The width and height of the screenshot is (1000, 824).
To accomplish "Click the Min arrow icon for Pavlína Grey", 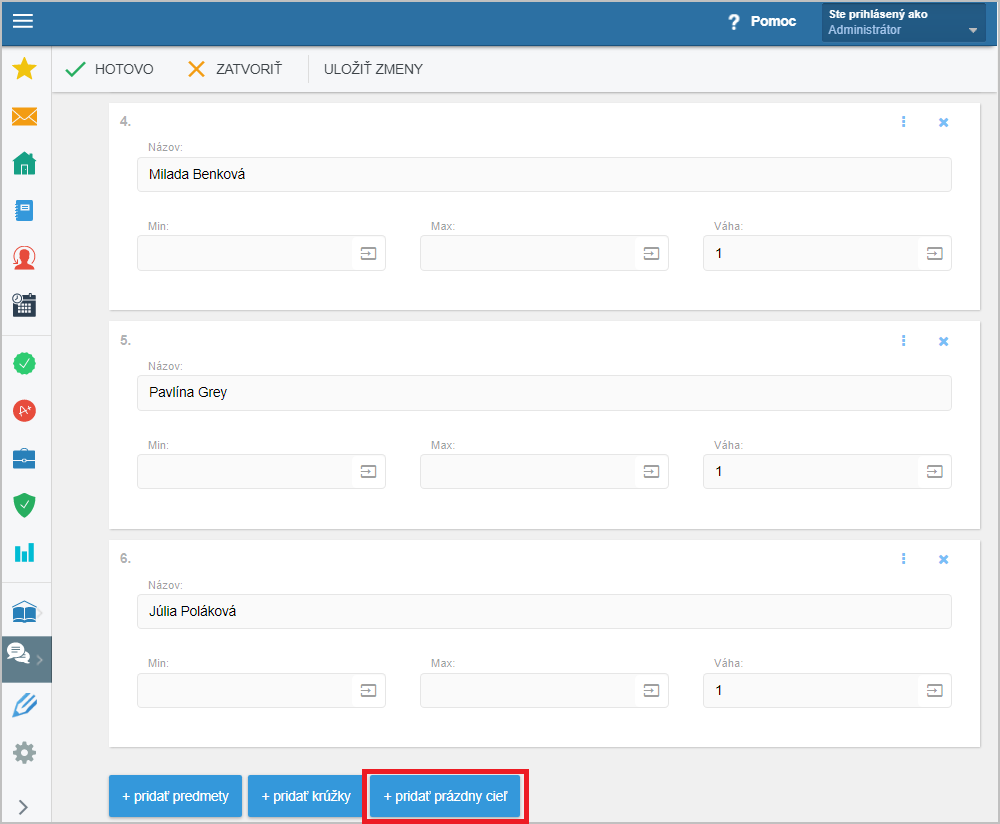I will pyautogui.click(x=369, y=471).
